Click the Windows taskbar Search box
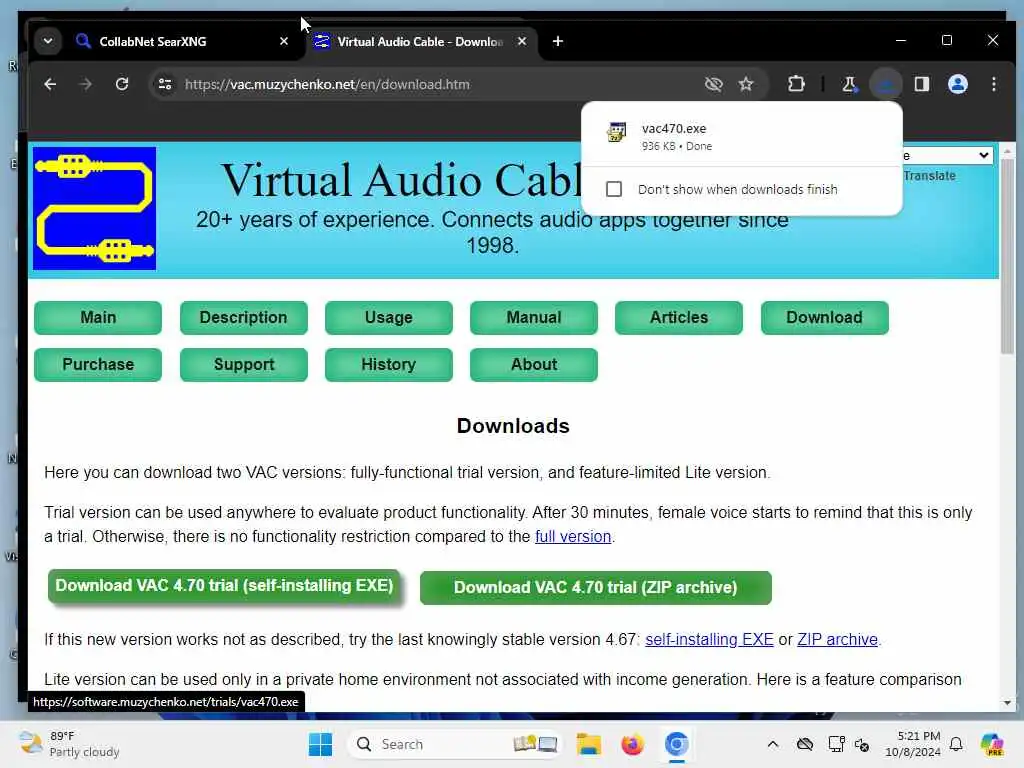Screen dimensions: 1024x768 [x=455, y=744]
